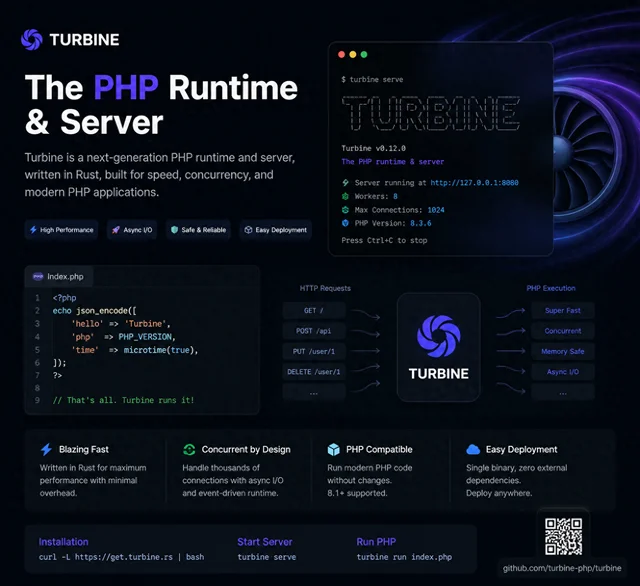
Task: Click 'The PHP runtime & server' purple terminal line
Action: click(393, 162)
